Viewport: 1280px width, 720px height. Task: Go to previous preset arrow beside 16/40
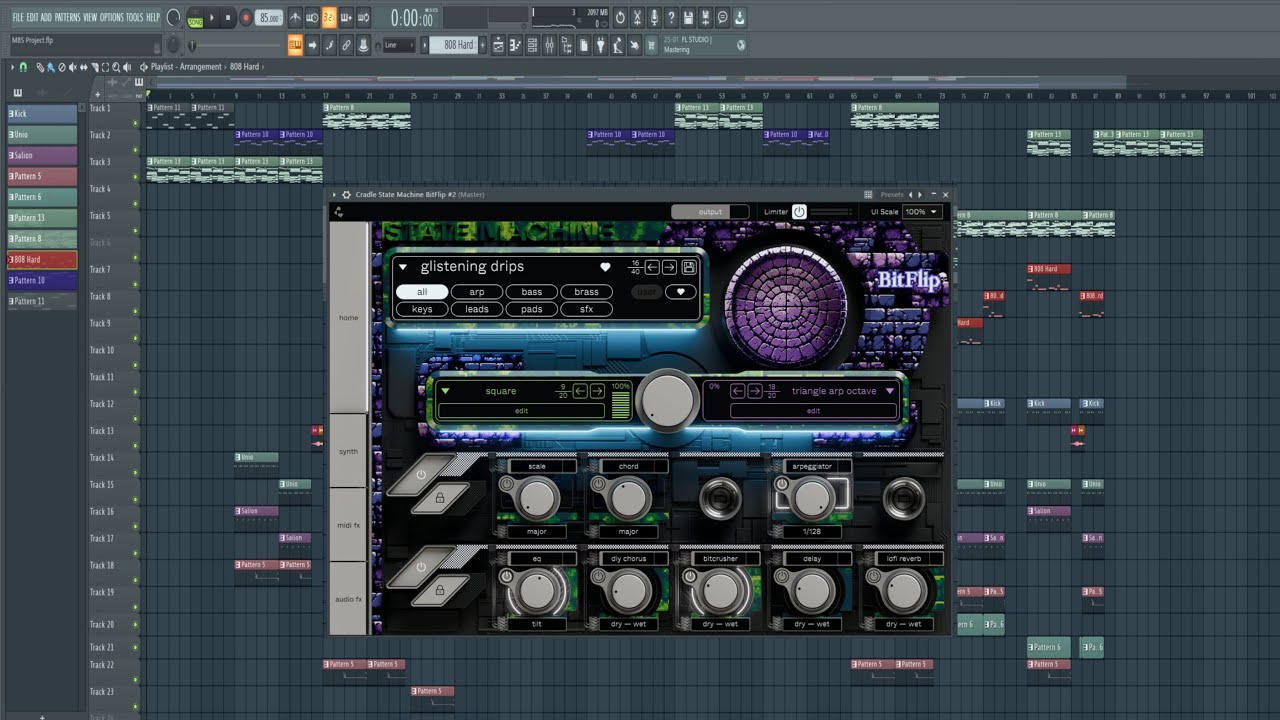[x=652, y=267]
